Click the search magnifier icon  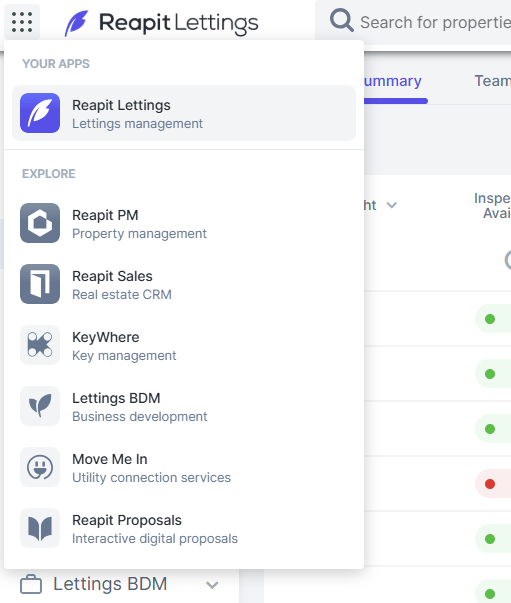341,20
